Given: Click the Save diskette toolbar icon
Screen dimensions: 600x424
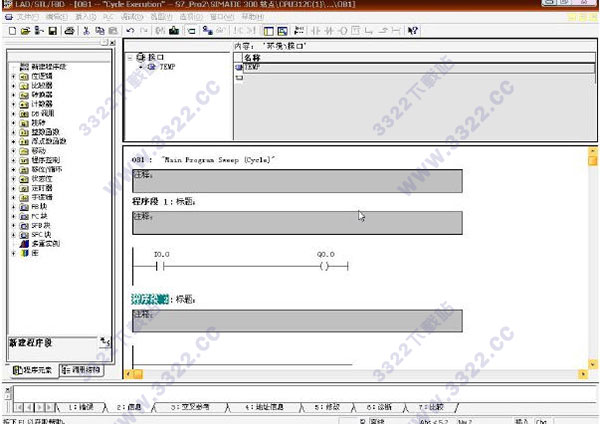Looking at the screenshot, I should (53, 31).
